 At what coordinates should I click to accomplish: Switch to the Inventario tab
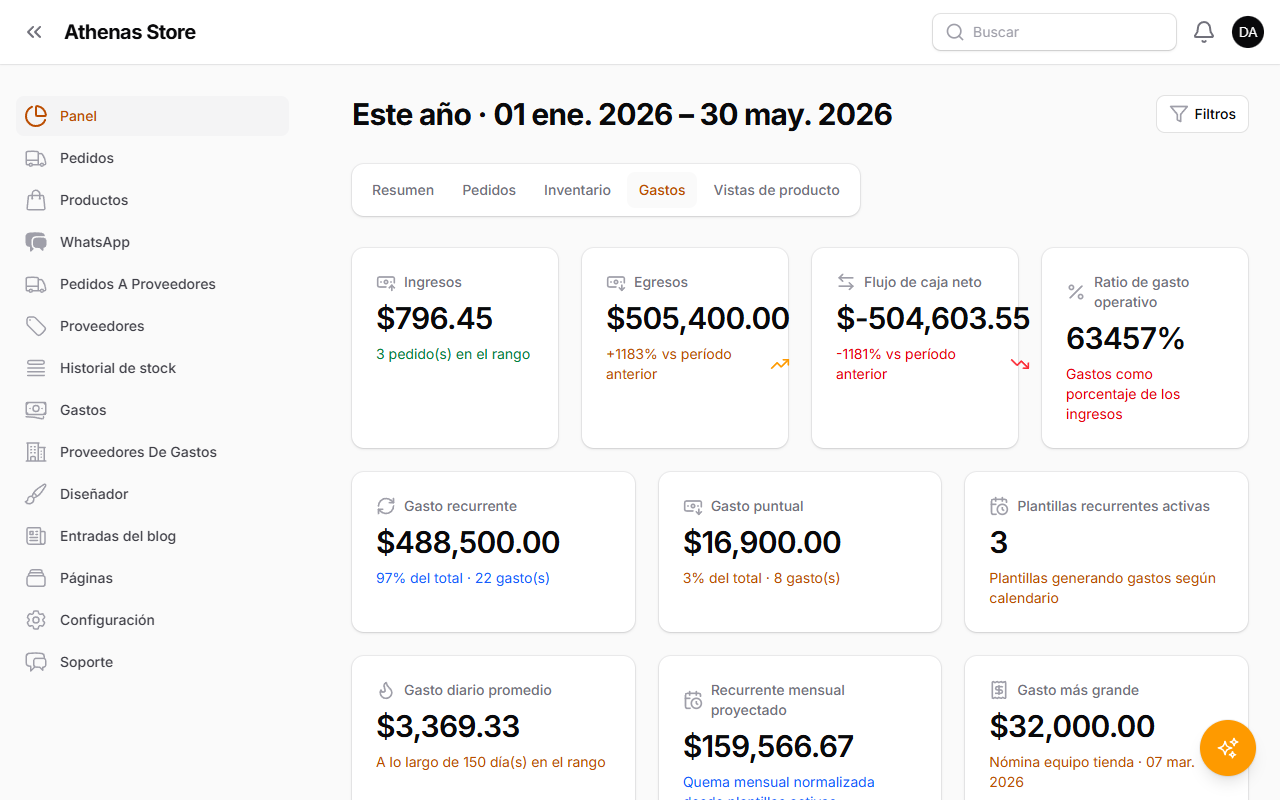tap(577, 190)
